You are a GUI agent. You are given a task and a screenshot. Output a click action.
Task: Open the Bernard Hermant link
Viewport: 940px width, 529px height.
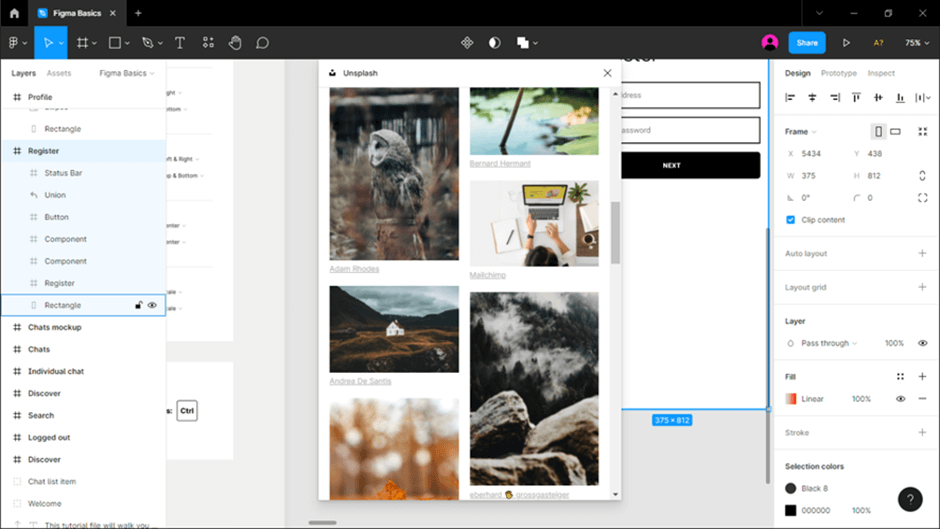pyautogui.click(x=500, y=163)
